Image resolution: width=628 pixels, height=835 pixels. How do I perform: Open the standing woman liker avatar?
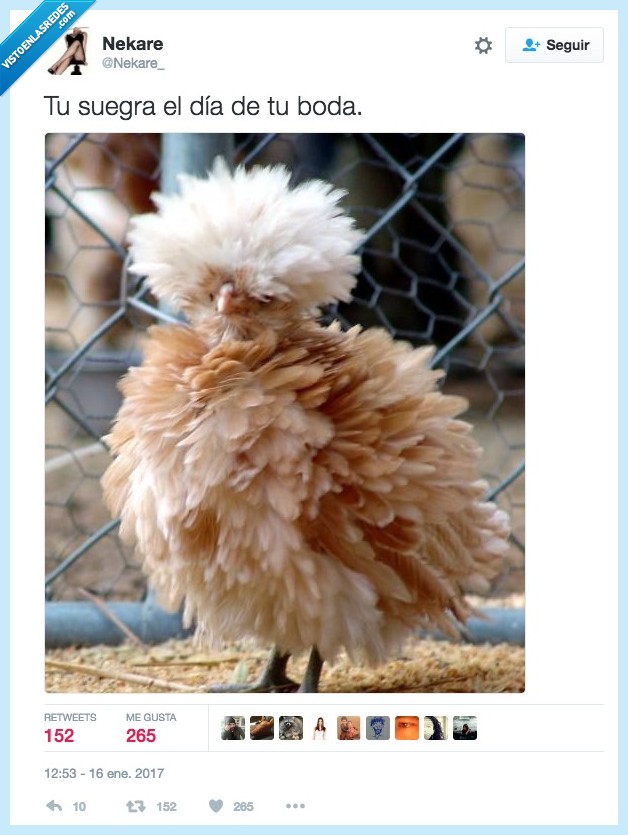pyautogui.click(x=320, y=728)
